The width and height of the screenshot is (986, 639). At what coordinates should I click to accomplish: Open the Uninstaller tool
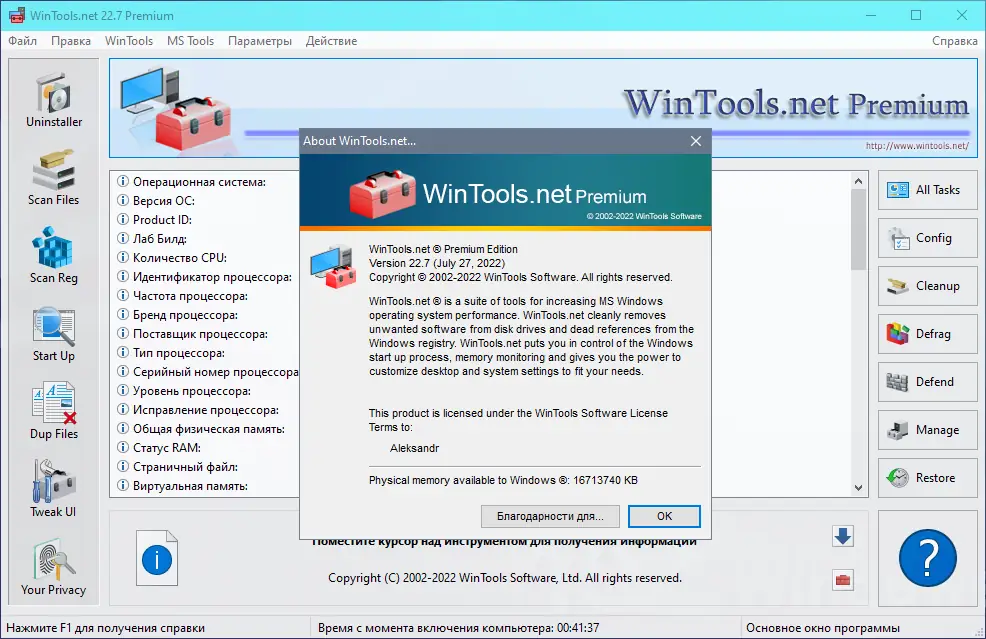point(54,101)
